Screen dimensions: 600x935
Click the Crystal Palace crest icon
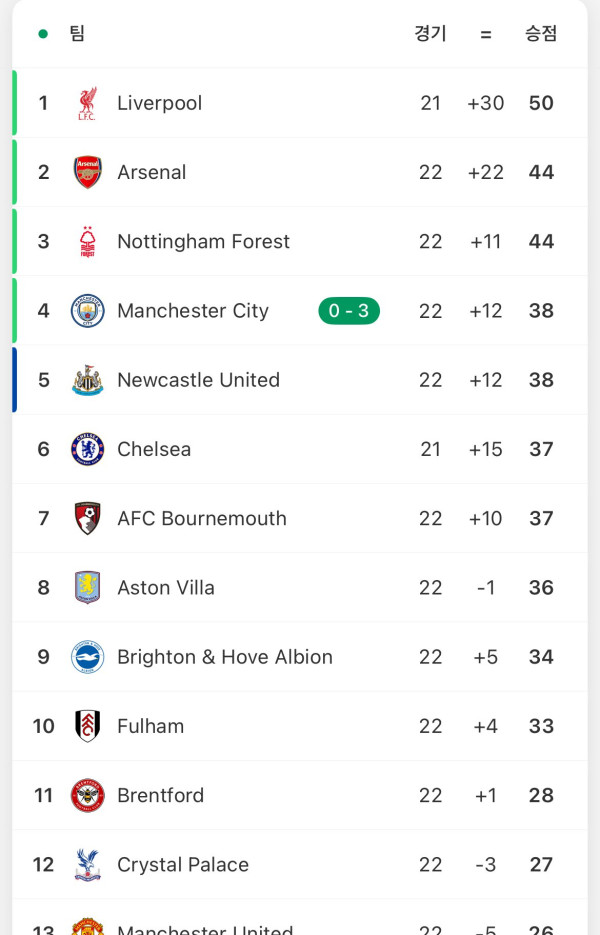pyautogui.click(x=87, y=864)
